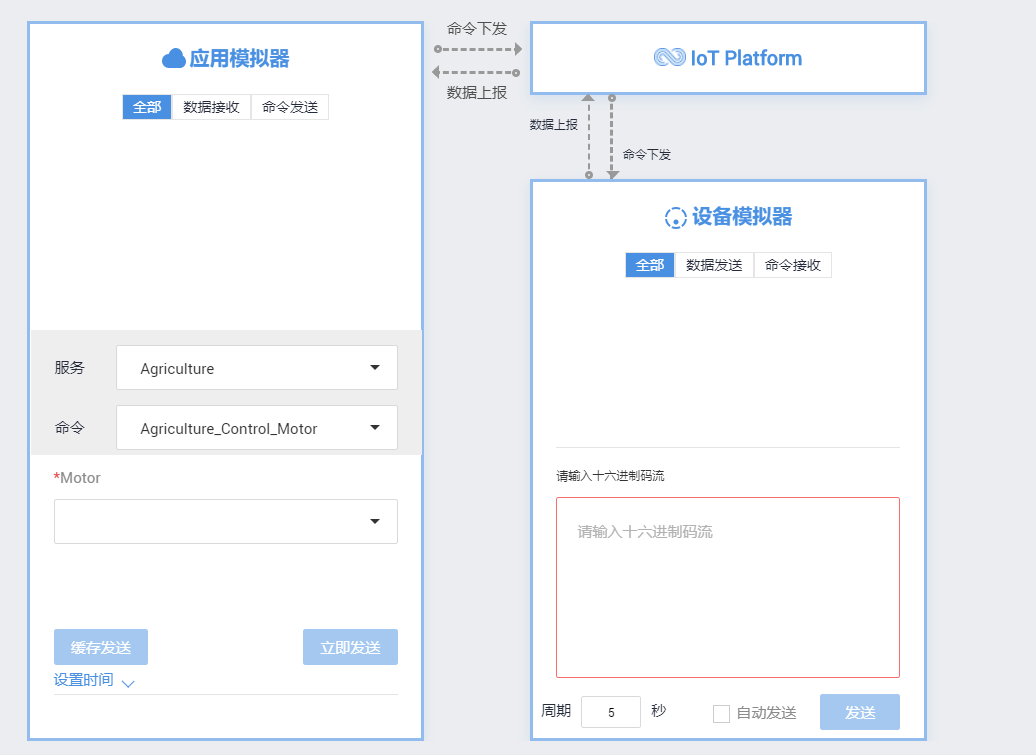Switch to the 数据接收 tab
Screen dimensions: 1036x755
[211, 107]
